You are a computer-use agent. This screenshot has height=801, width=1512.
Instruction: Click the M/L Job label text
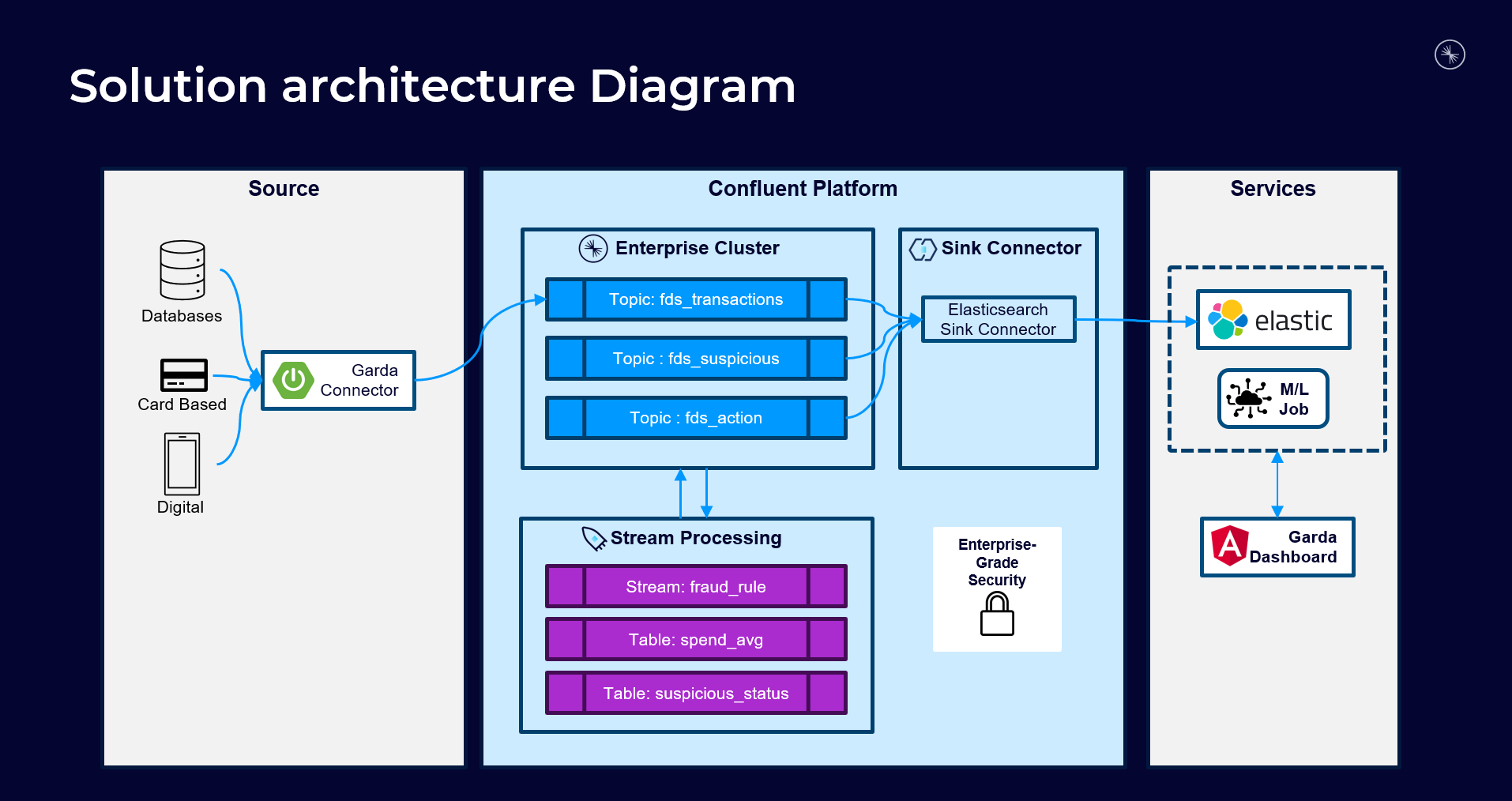1294,399
